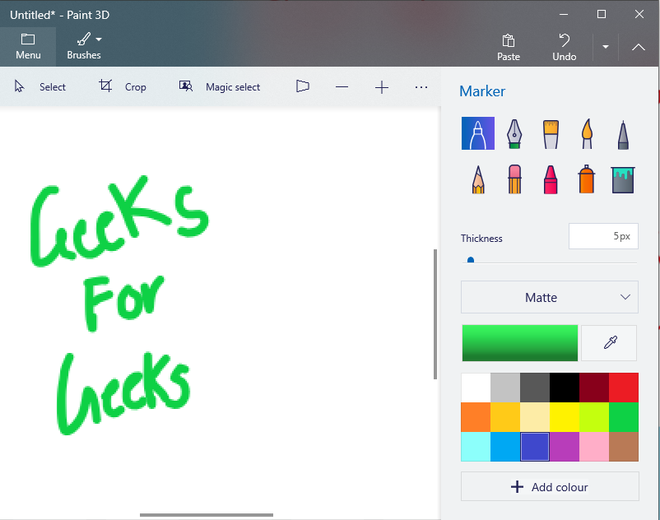This screenshot has width=660, height=520.
Task: Choose the lime colour swatch
Action: 594,417
